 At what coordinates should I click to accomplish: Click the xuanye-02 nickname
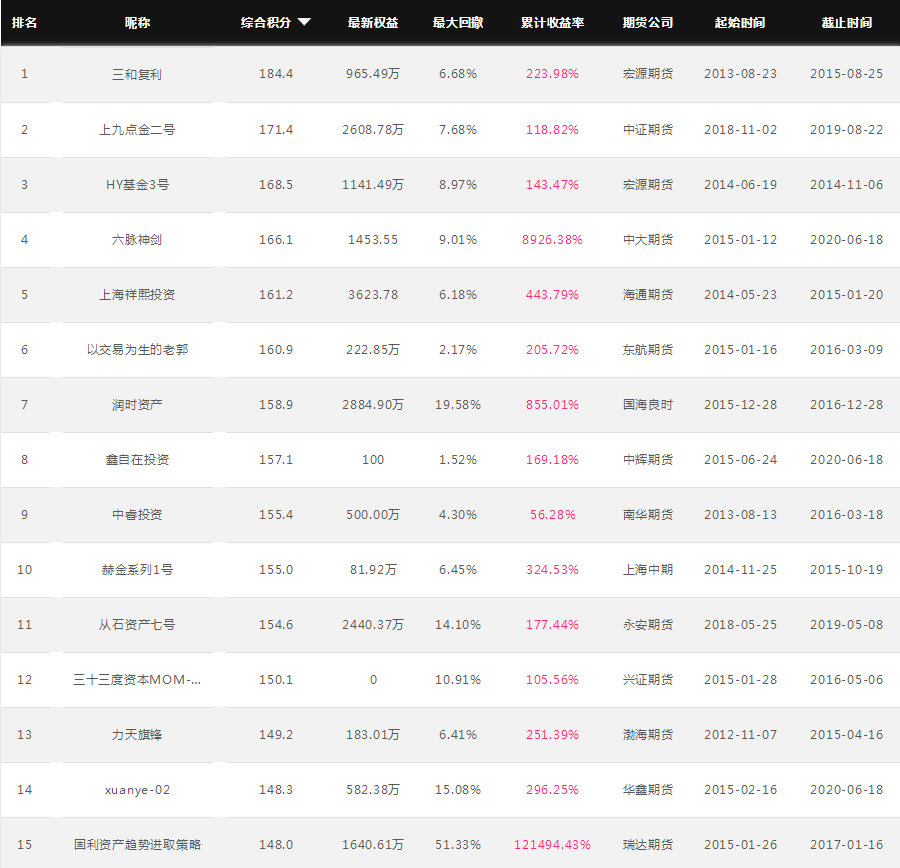pyautogui.click(x=137, y=790)
